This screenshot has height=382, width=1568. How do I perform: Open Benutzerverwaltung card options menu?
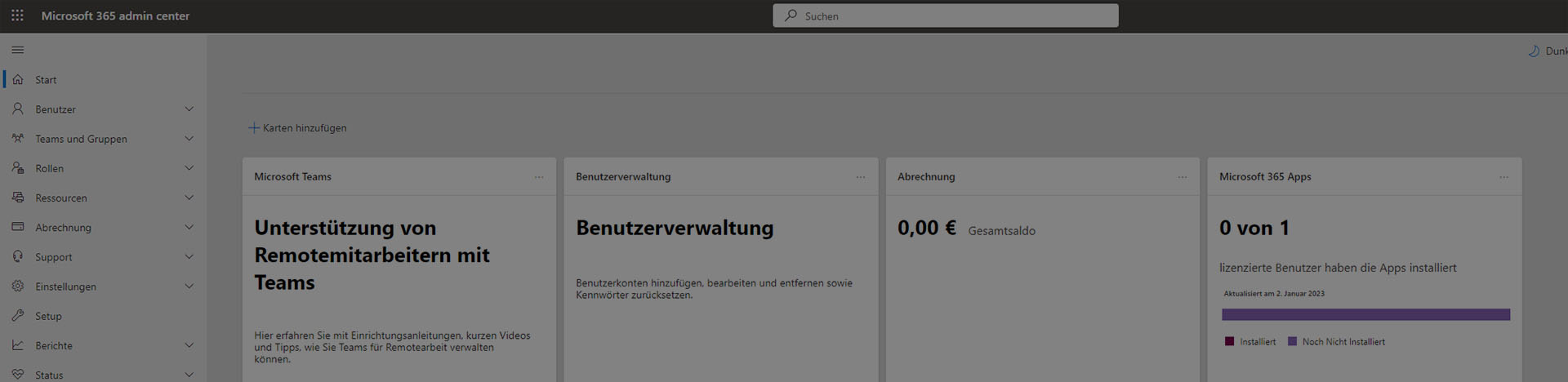coord(861,177)
